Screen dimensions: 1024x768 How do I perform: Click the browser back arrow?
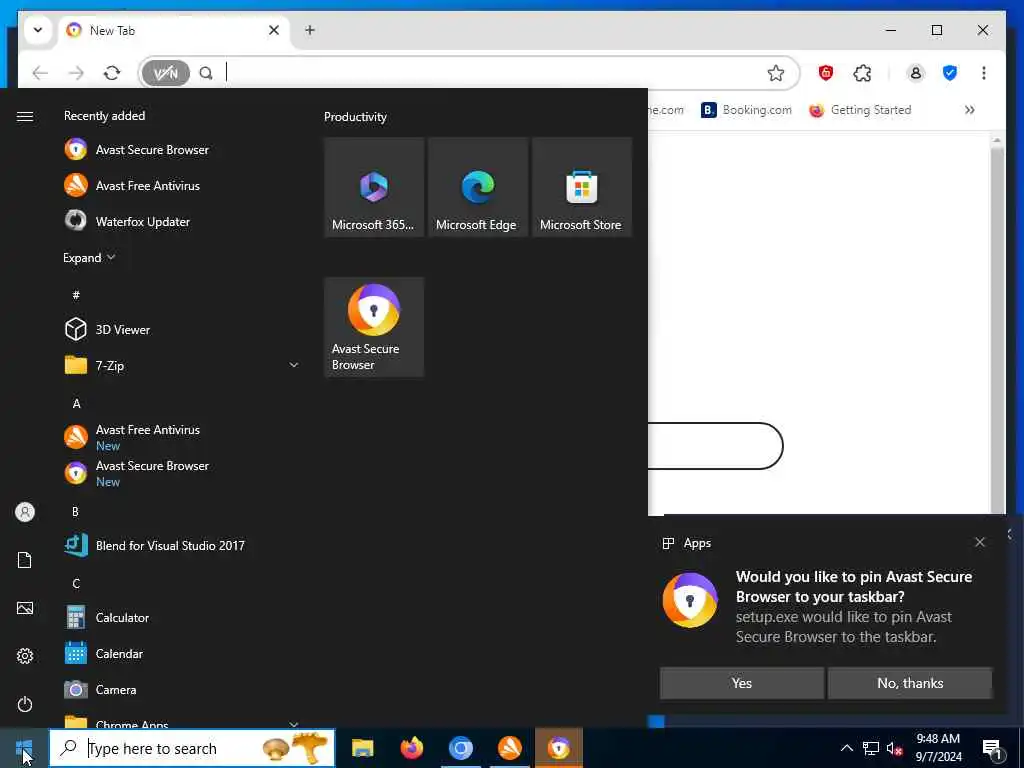click(40, 73)
